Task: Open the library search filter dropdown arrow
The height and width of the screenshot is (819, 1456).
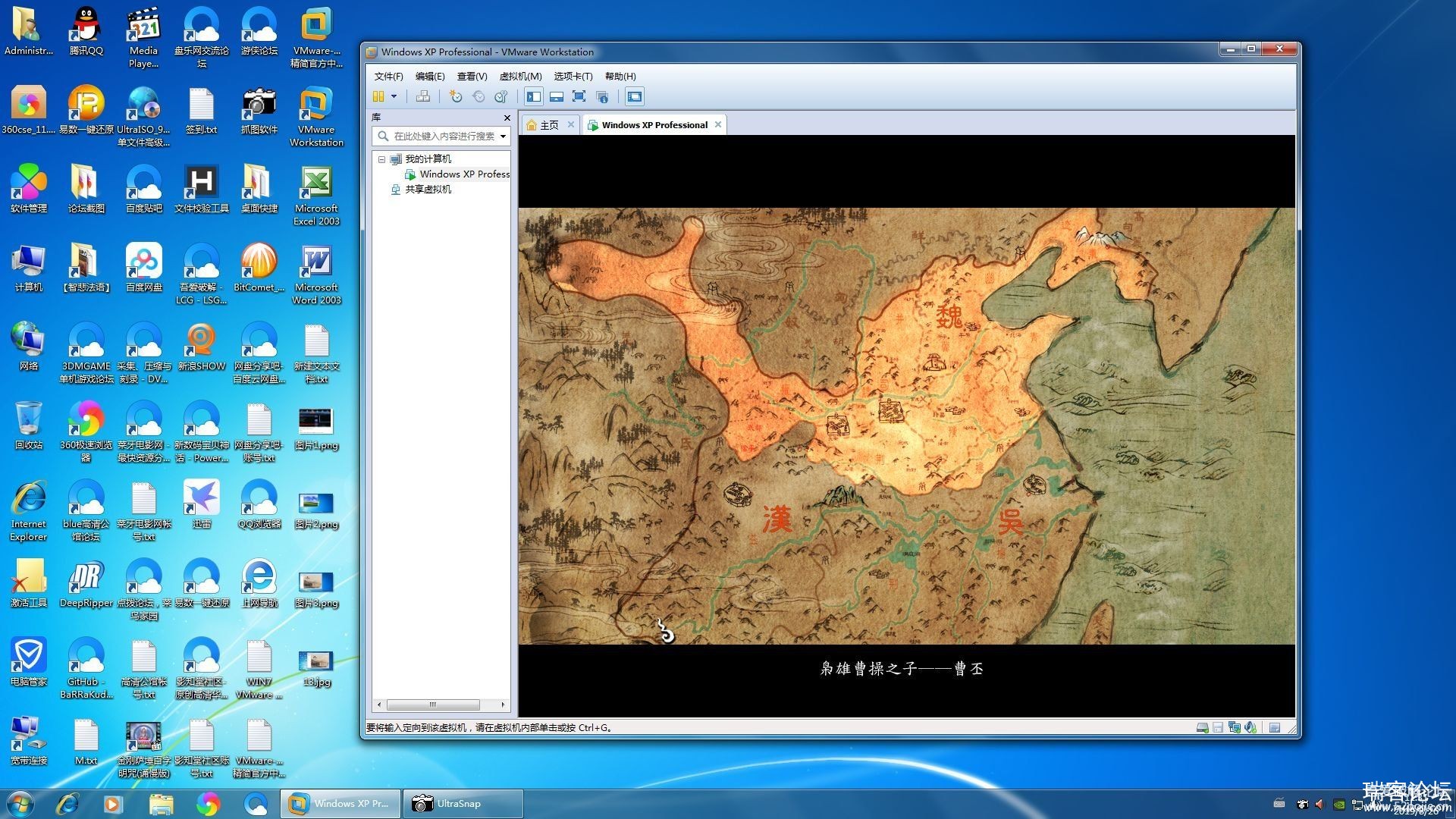Action: click(x=503, y=136)
